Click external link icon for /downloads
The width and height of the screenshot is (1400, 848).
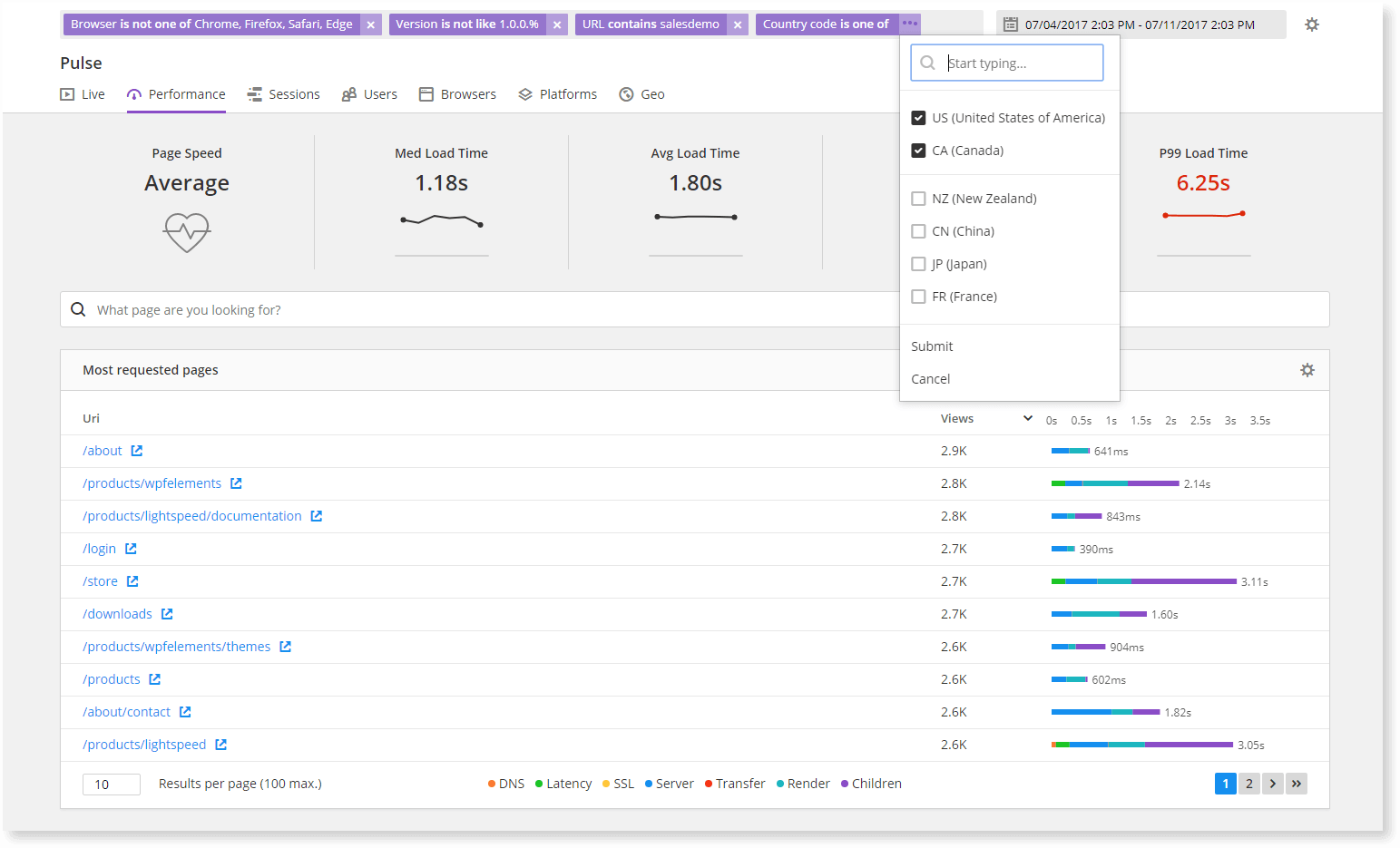(167, 614)
